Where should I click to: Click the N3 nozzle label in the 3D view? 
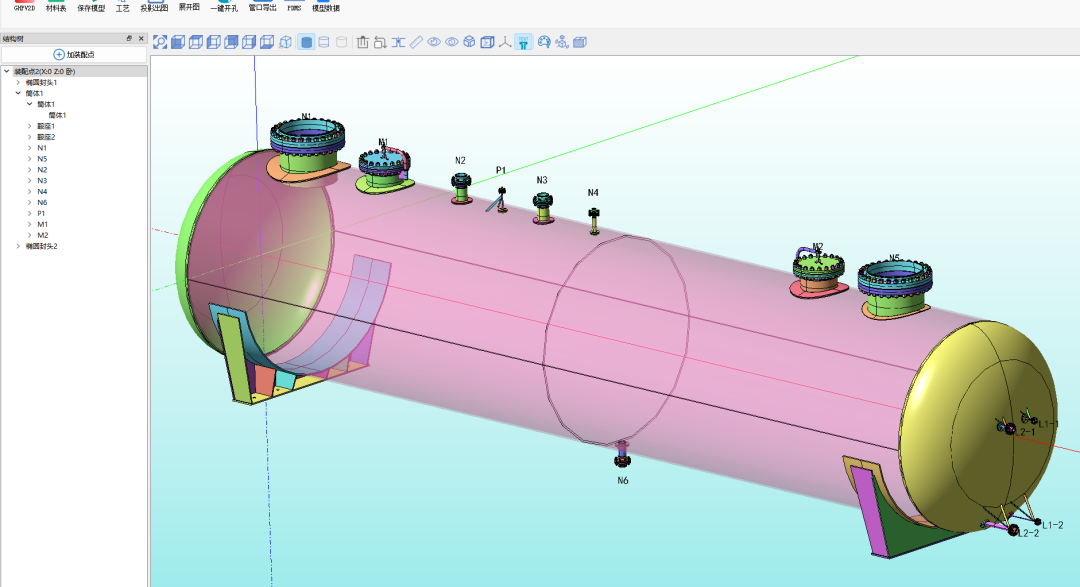pos(542,181)
